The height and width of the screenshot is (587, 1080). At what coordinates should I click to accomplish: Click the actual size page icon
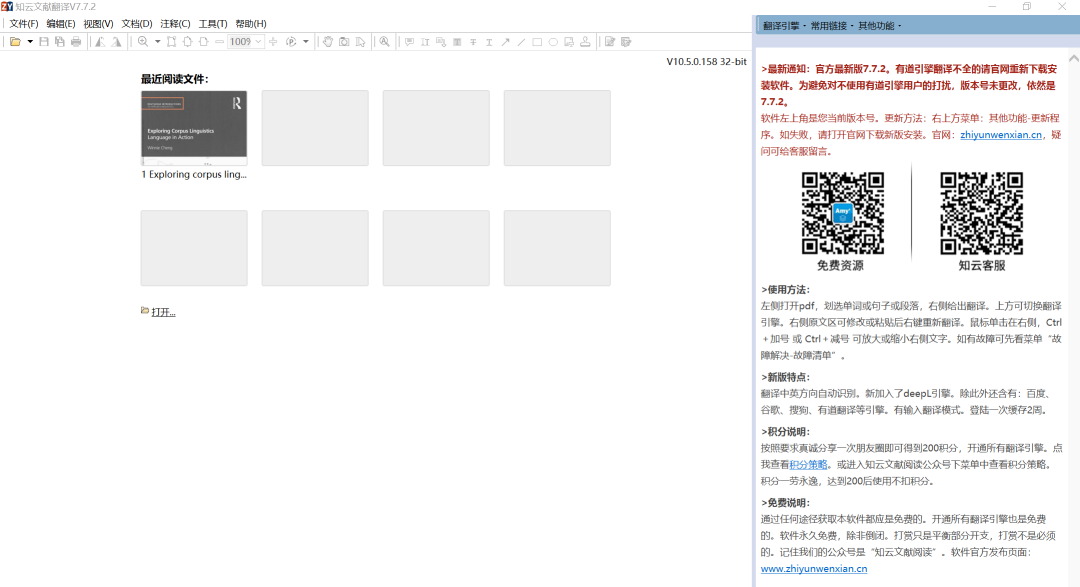click(x=172, y=42)
